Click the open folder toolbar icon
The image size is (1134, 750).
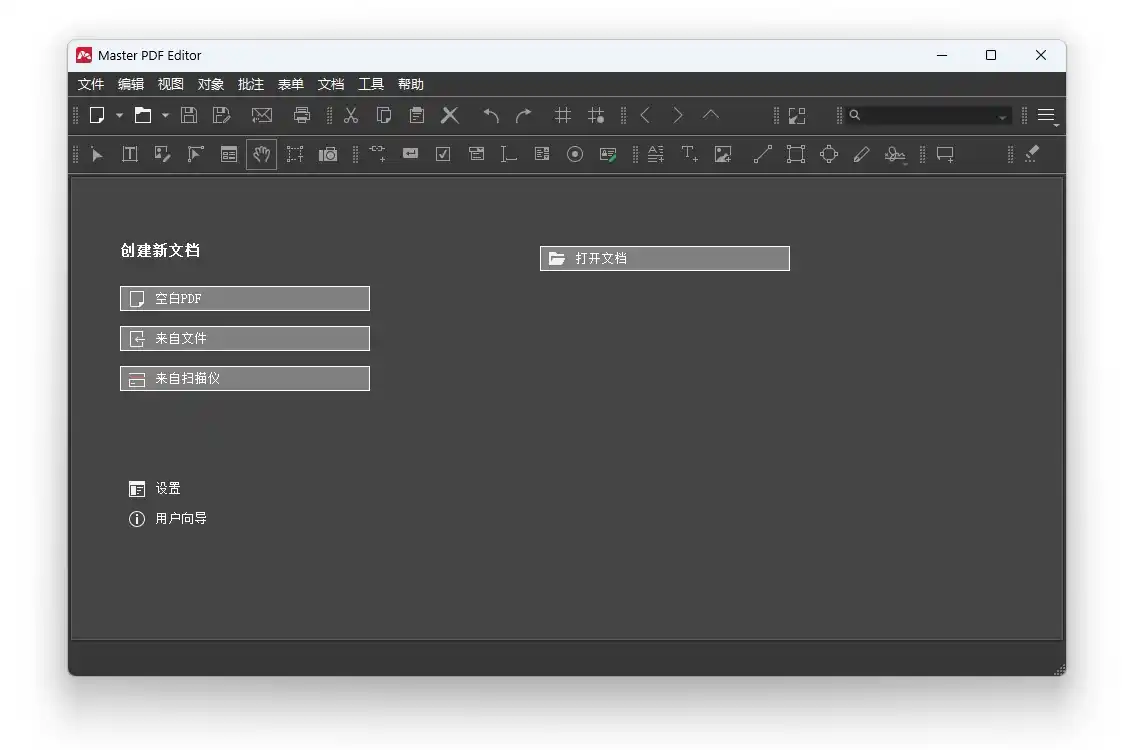tap(143, 115)
